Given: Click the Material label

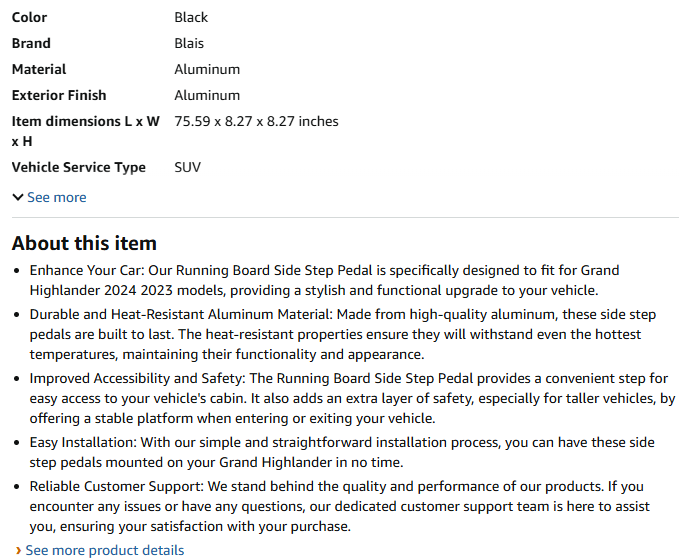Looking at the screenshot, I should point(39,69).
